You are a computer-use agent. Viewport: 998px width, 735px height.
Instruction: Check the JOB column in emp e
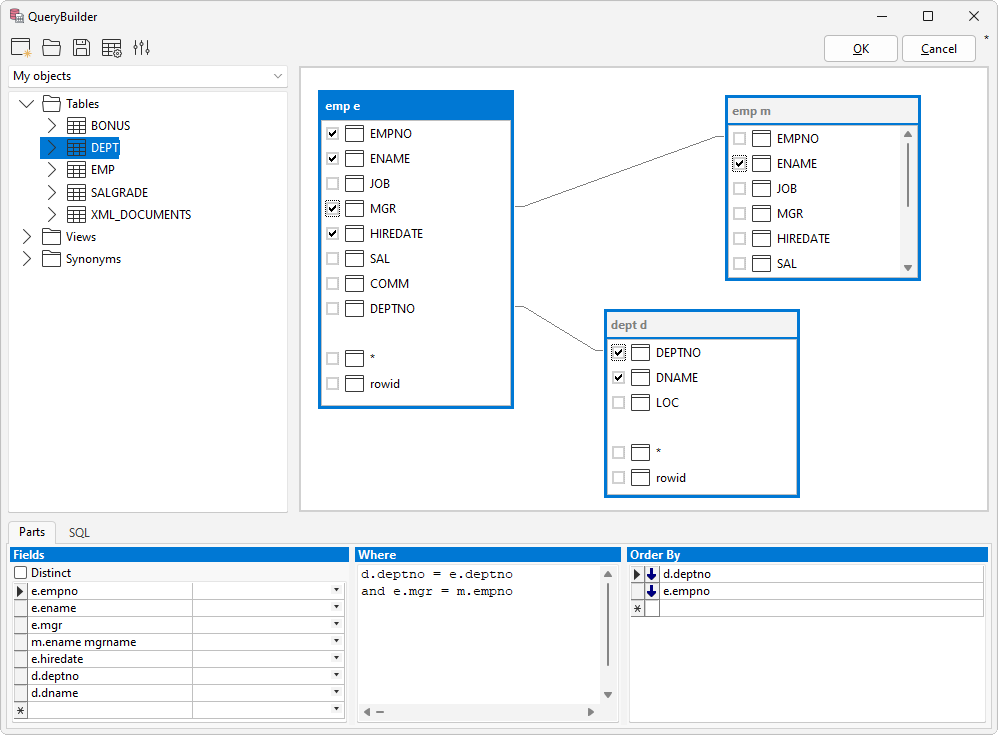332,184
